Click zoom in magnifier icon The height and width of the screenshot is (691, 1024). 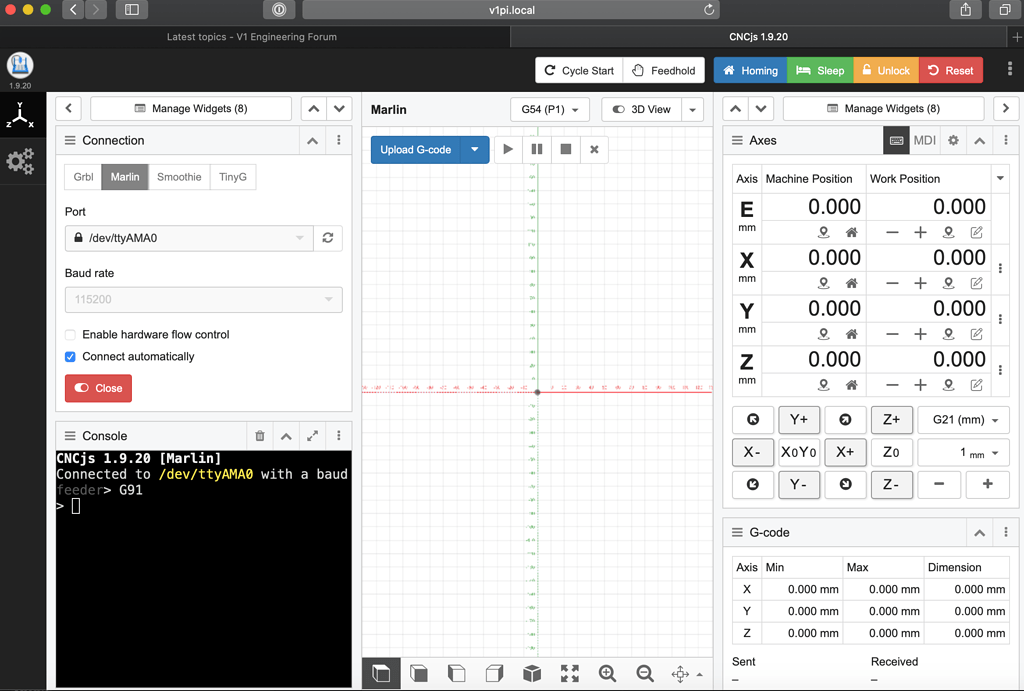coord(607,673)
